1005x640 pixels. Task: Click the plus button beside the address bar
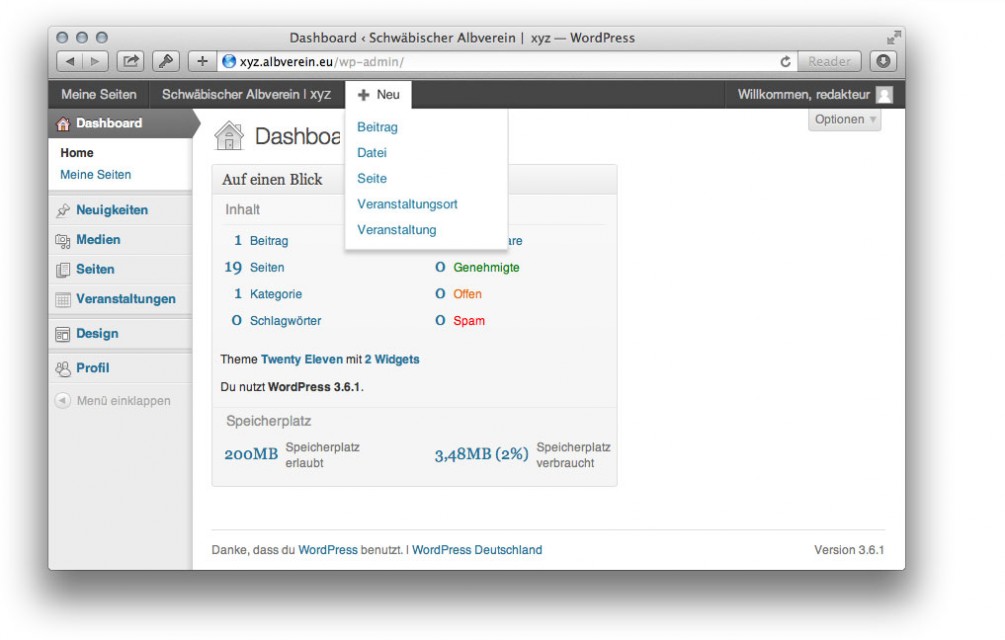coord(202,62)
